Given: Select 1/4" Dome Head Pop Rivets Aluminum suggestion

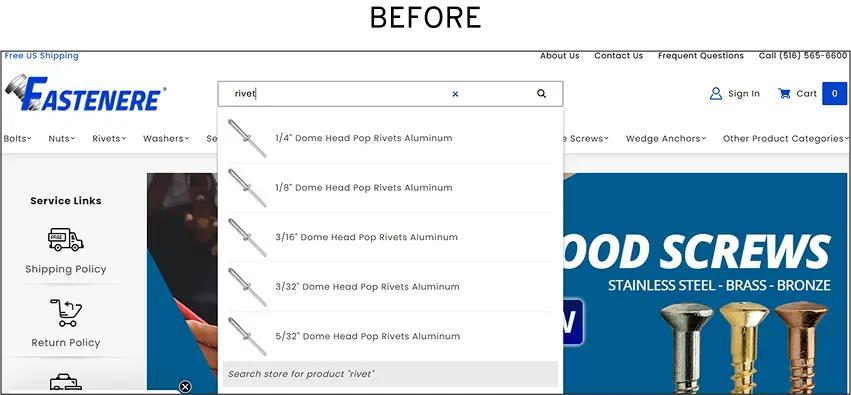Looking at the screenshot, I should coord(390,138).
